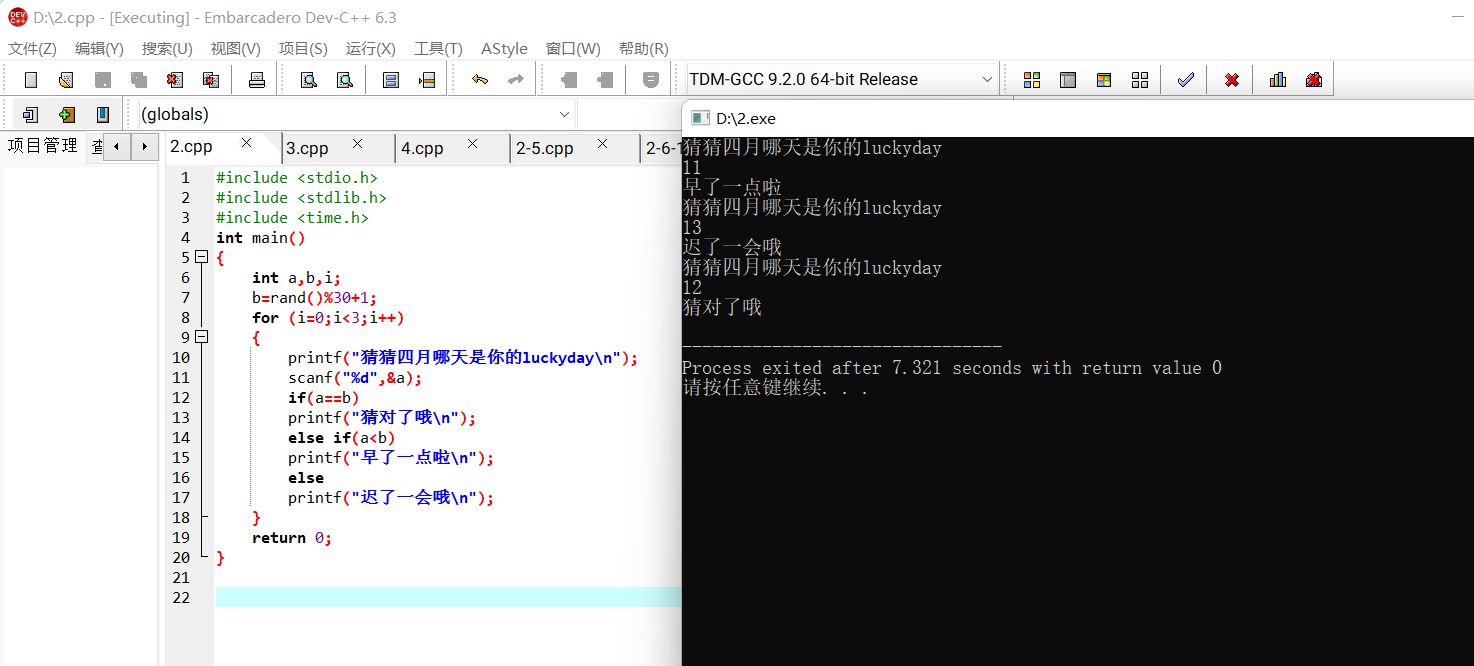
Task: Click the Save All toolbar icon
Action: tap(138, 80)
